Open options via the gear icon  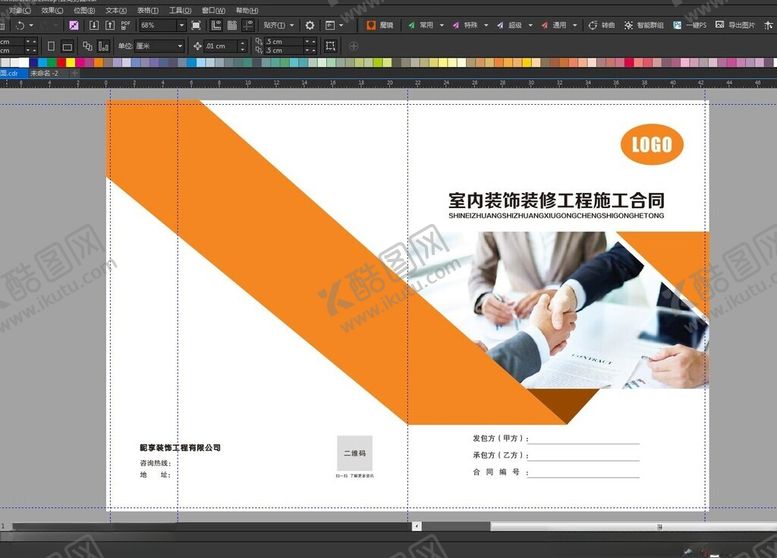pyautogui.click(x=310, y=25)
